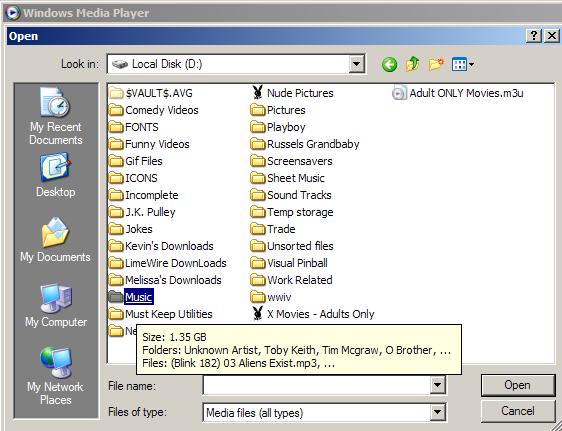This screenshot has height=431, width=562.
Task: Open the File name dropdown arrow
Action: point(438,385)
